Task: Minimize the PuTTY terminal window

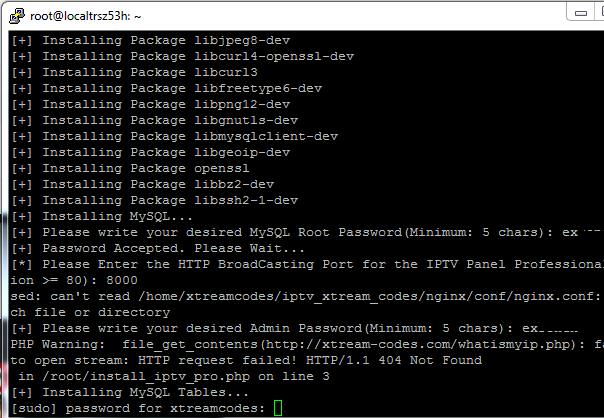Action: [x=581, y=13]
